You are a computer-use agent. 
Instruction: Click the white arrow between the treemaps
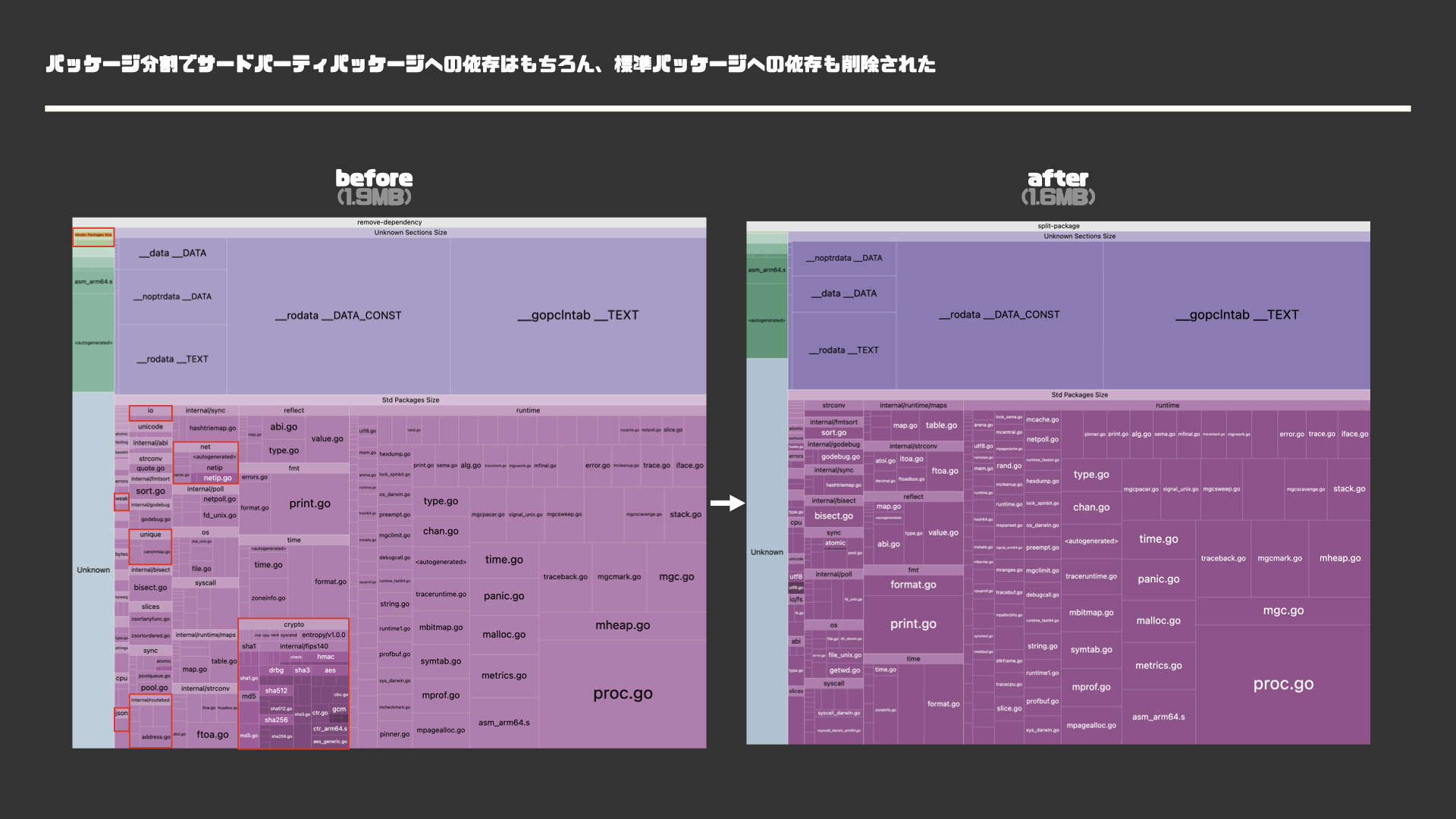(x=727, y=503)
